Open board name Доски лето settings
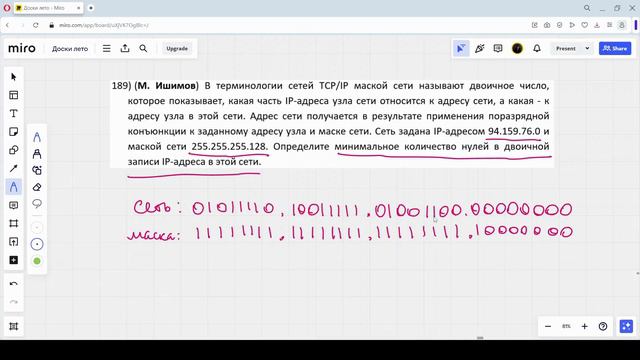 click(70, 49)
